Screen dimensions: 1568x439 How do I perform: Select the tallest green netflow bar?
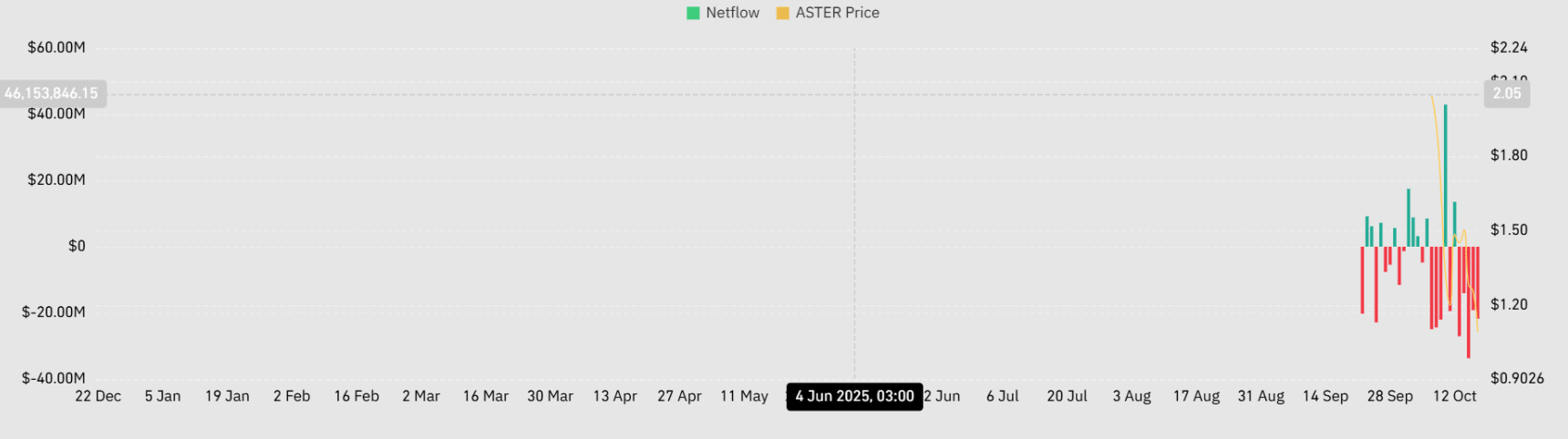1445,176
